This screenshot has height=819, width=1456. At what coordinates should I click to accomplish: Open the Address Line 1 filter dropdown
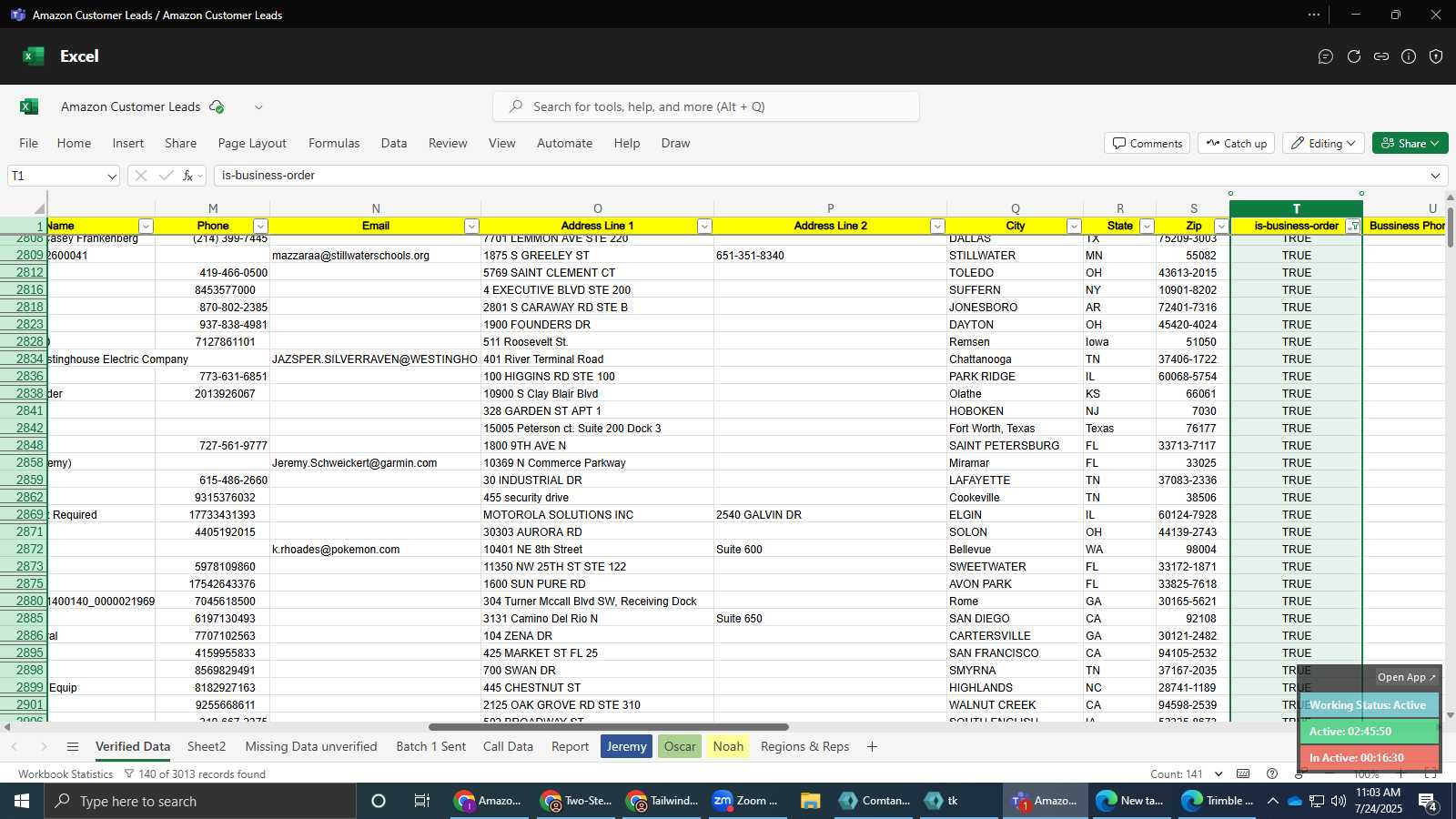704,226
